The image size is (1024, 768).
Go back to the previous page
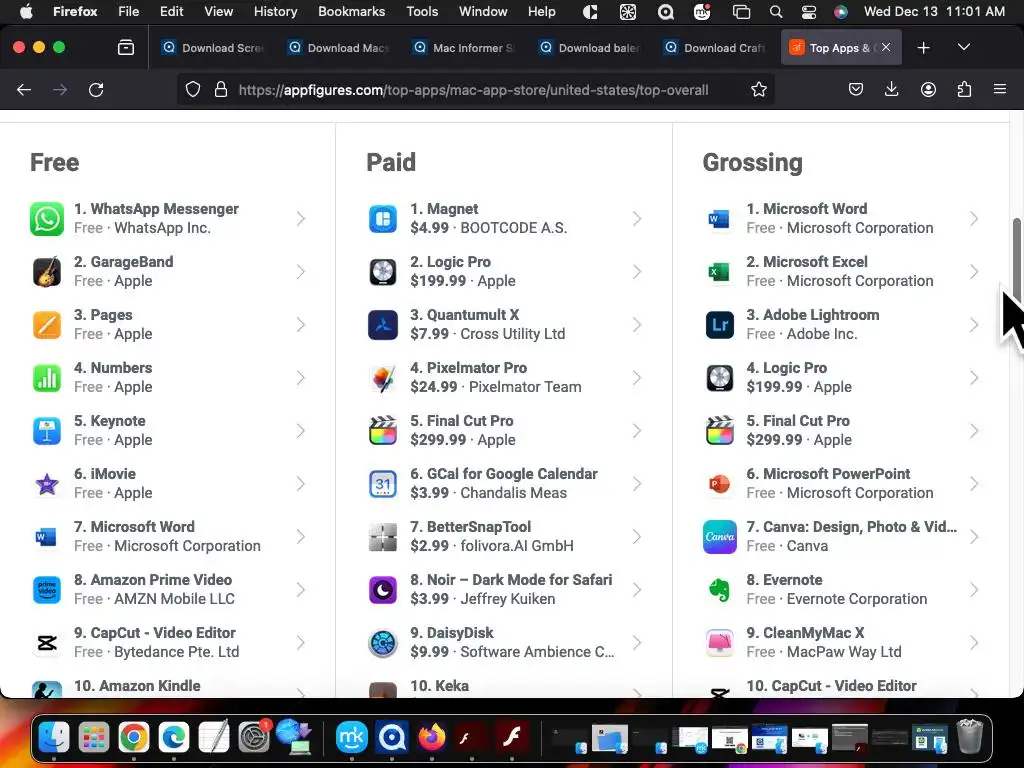point(24,89)
